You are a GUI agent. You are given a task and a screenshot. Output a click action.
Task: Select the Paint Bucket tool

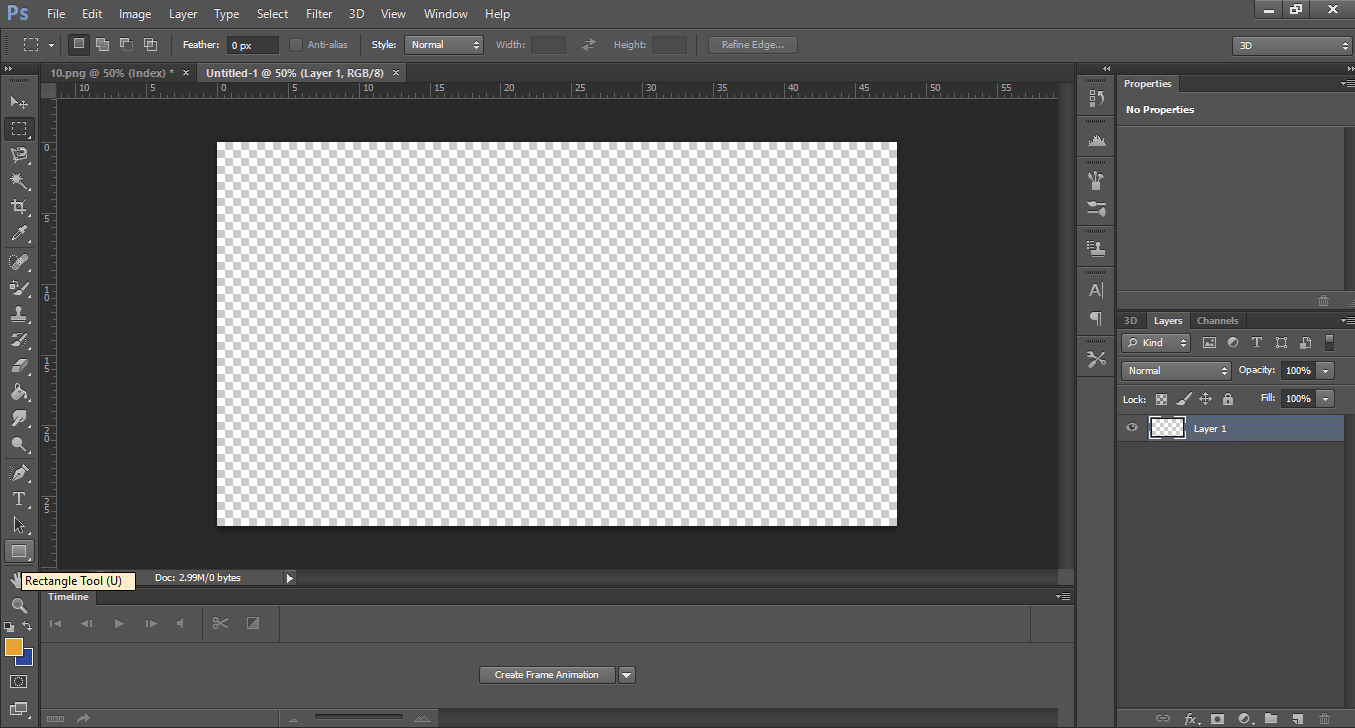(x=19, y=392)
